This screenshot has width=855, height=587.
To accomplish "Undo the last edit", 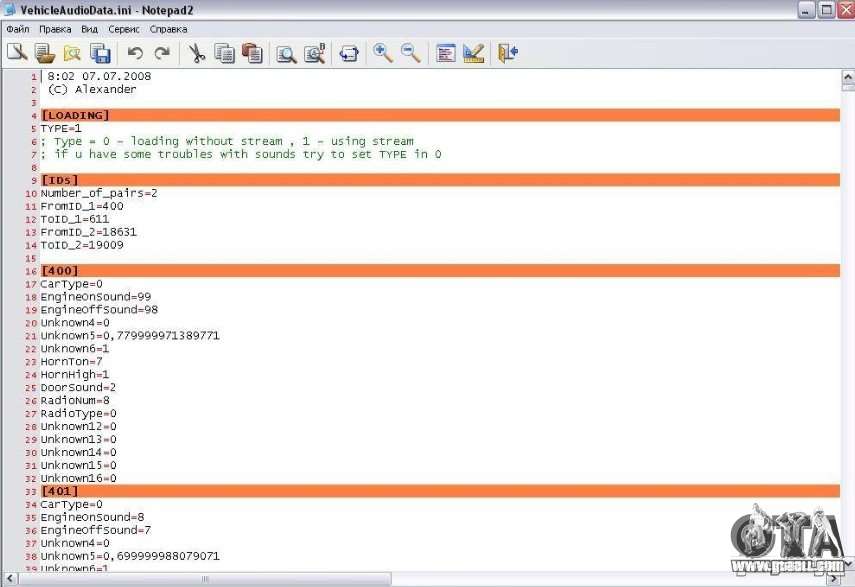I will pyautogui.click(x=135, y=53).
